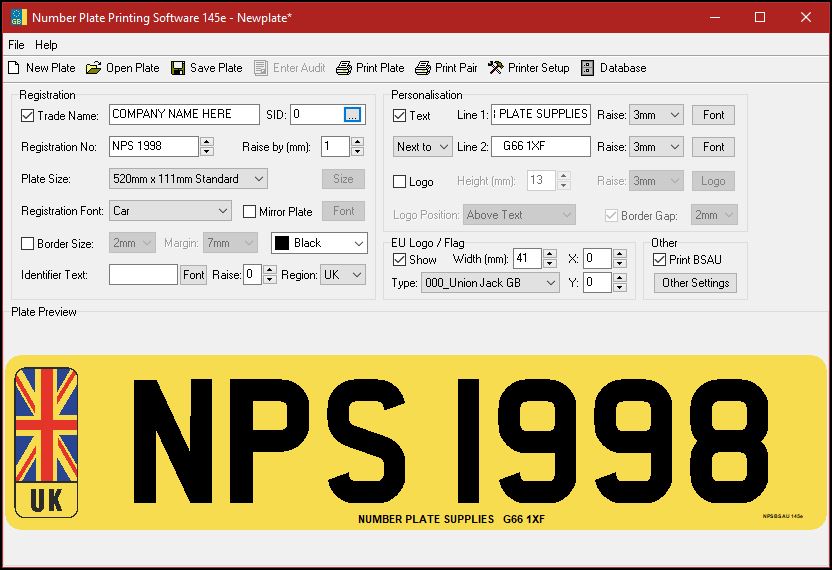Enable the Logo checkbox
The width and height of the screenshot is (832, 570).
pos(400,182)
